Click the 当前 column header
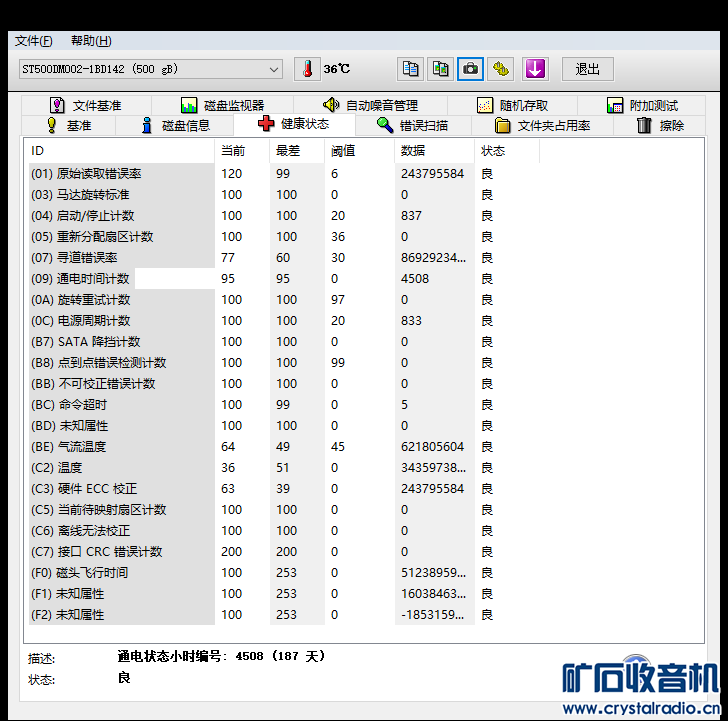The width and height of the screenshot is (728, 721). pyautogui.click(x=242, y=151)
